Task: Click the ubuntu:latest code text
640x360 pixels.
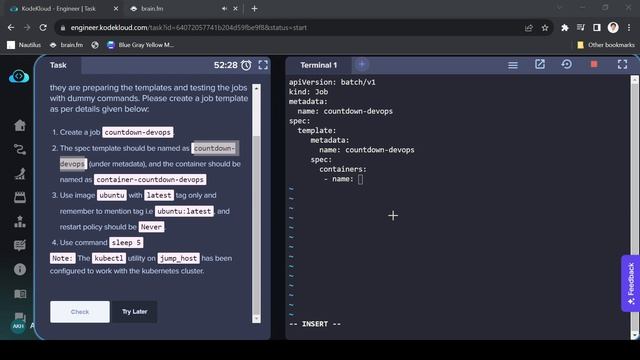Action: (x=184, y=211)
